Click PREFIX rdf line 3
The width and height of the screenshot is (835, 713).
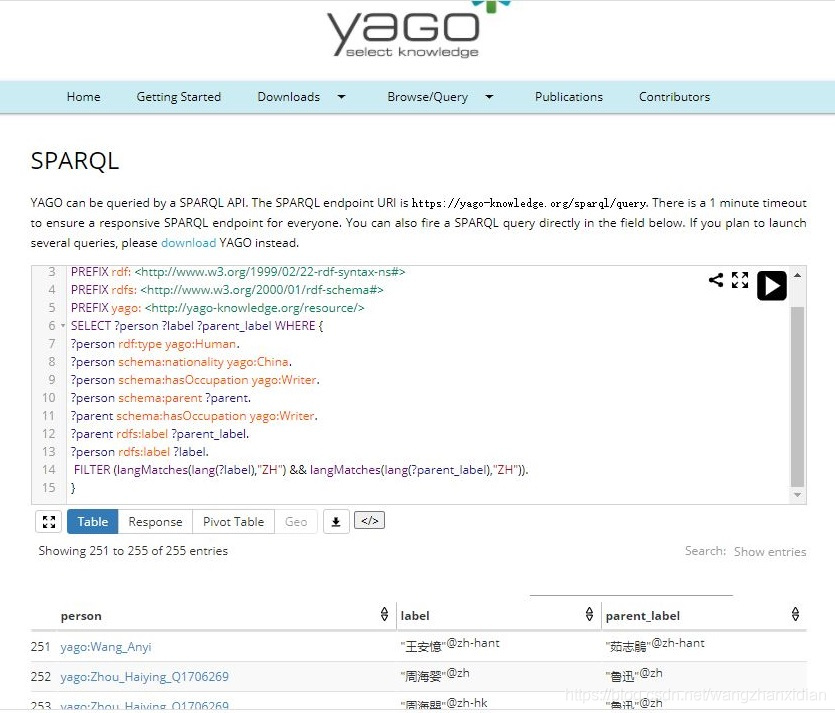tap(238, 272)
